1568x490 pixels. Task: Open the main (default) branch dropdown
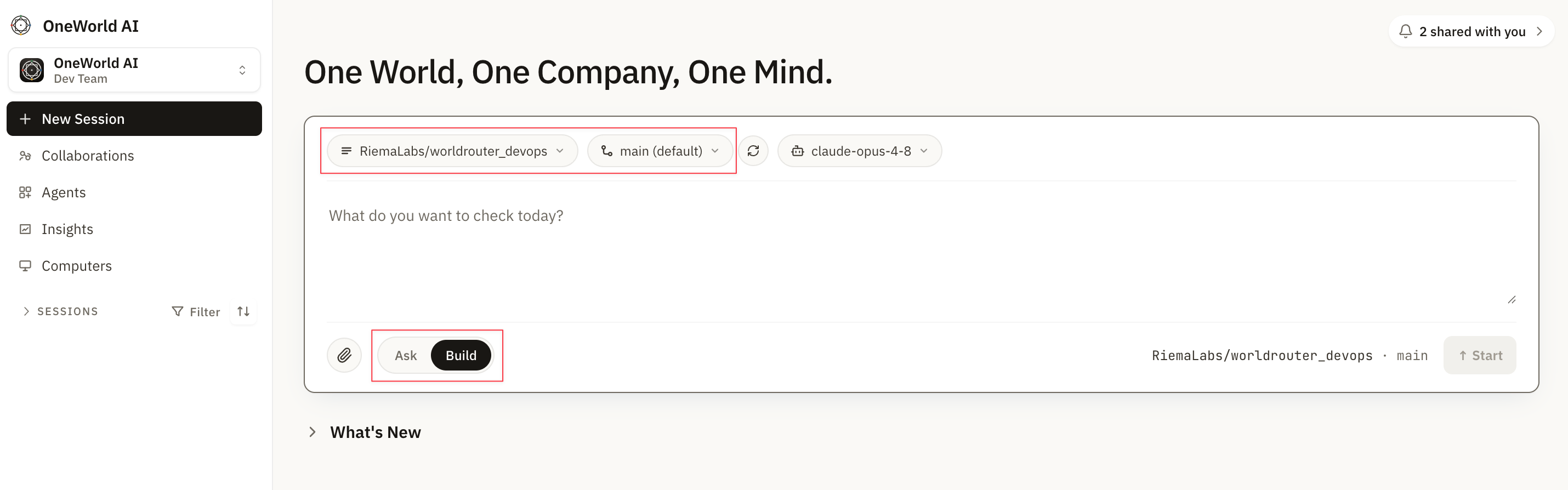tap(660, 151)
